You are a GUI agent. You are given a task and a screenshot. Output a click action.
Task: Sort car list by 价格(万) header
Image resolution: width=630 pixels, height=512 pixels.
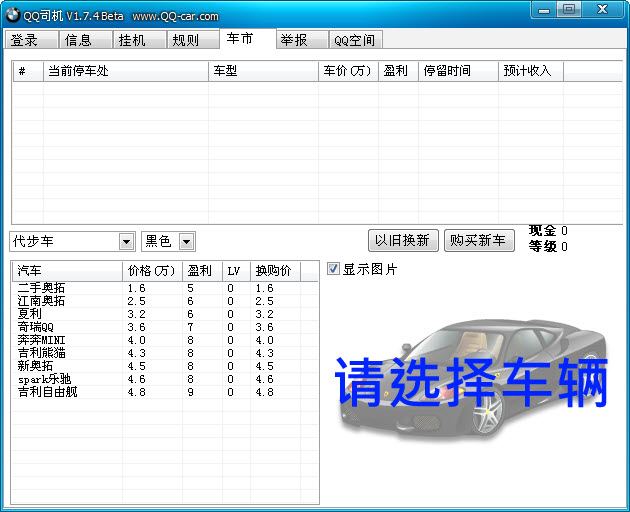point(152,271)
